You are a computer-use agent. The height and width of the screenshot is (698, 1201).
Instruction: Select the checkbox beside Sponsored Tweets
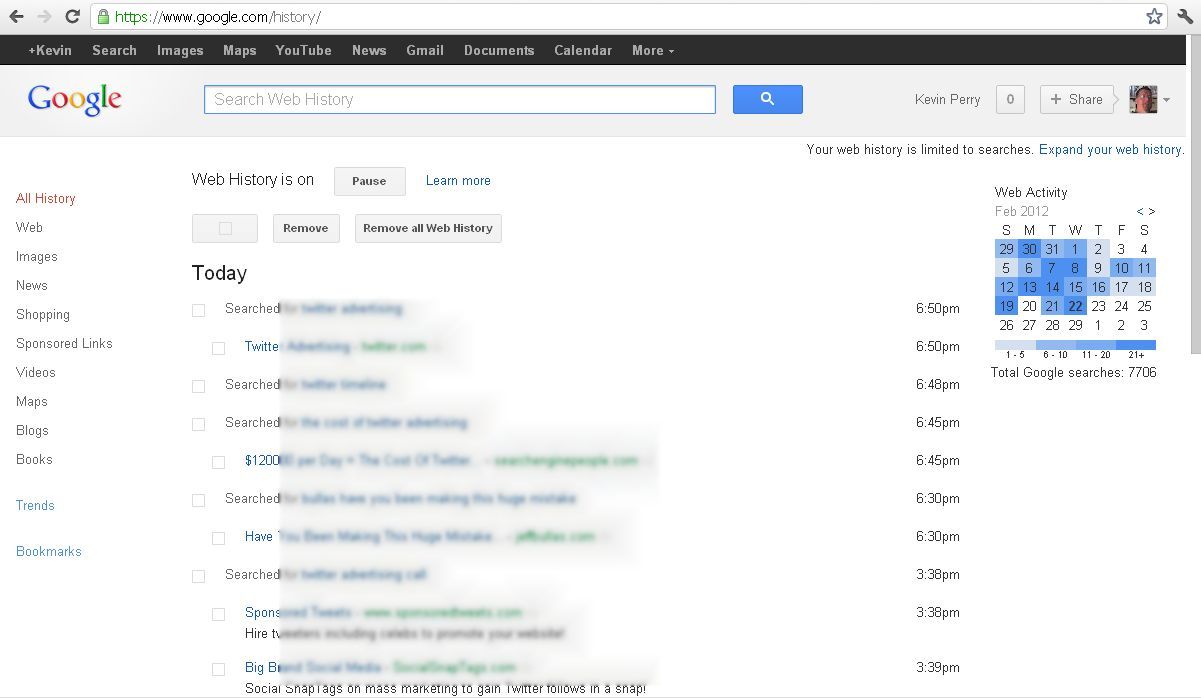218,614
